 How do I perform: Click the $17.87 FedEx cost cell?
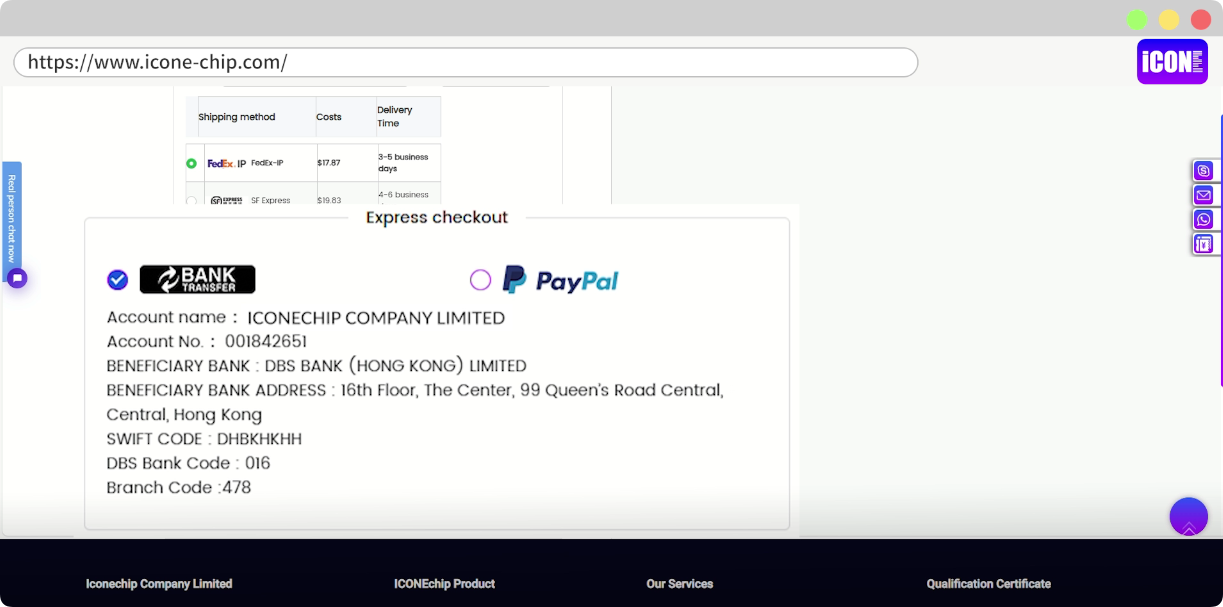click(x=329, y=163)
